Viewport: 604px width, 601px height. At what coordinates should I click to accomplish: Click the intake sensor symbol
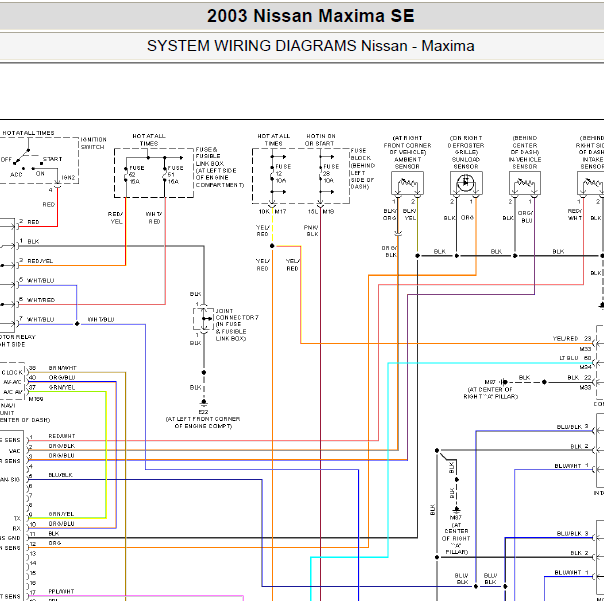[591, 183]
